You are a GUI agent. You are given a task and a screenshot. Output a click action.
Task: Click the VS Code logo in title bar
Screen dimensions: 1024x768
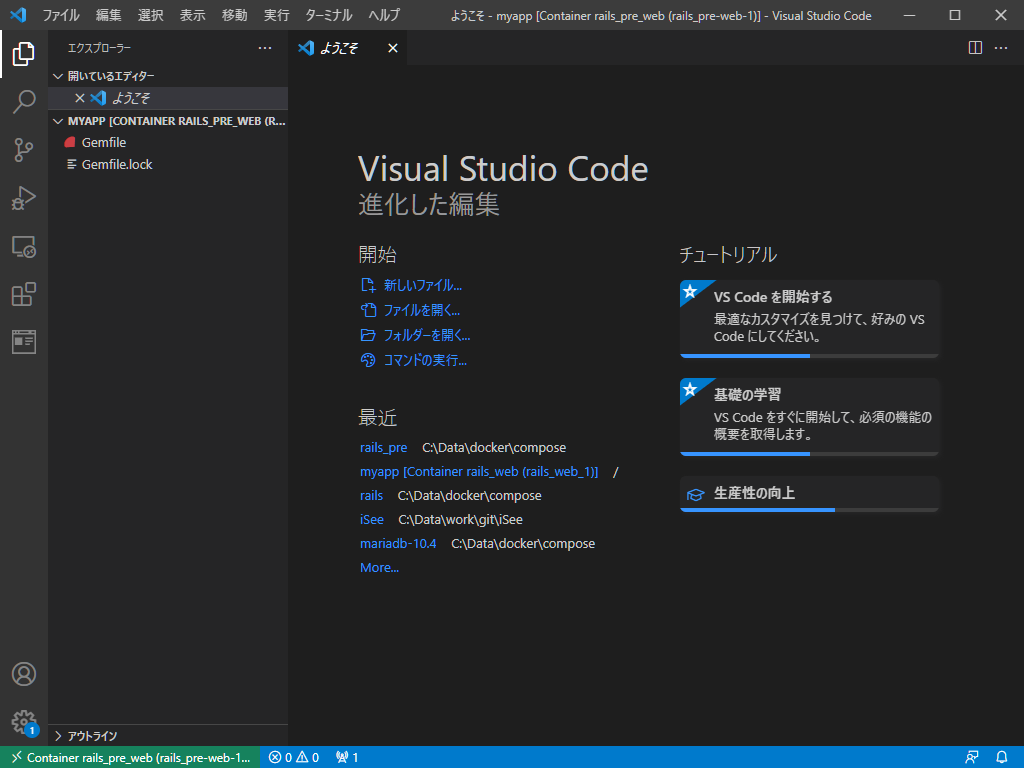(18, 14)
